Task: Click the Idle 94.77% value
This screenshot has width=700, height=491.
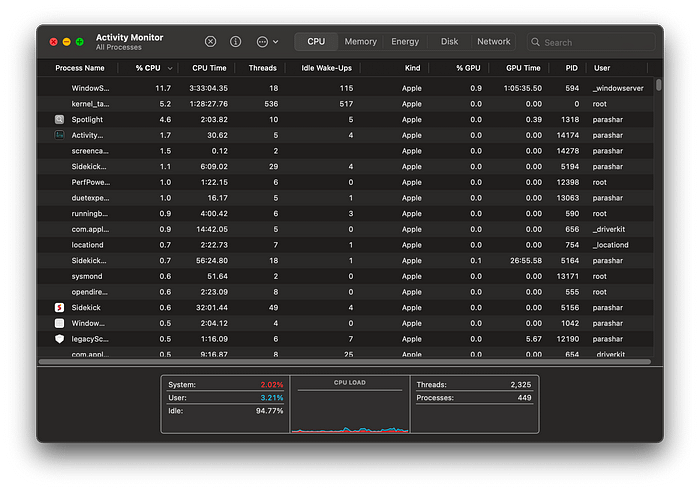Action: click(269, 411)
